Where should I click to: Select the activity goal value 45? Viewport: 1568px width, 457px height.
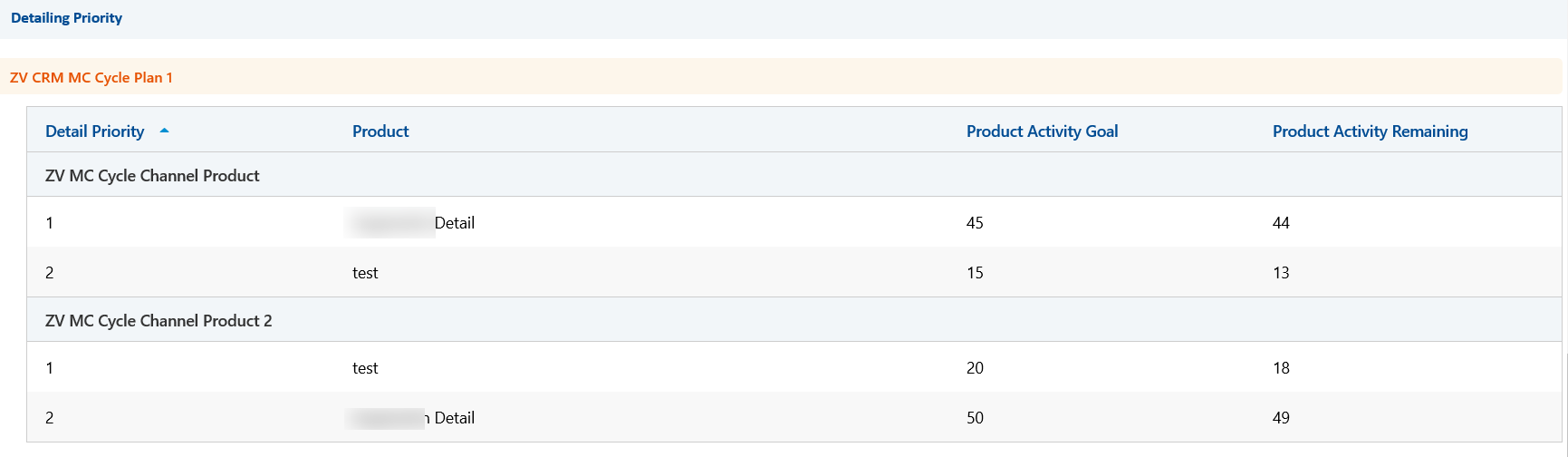[x=975, y=223]
